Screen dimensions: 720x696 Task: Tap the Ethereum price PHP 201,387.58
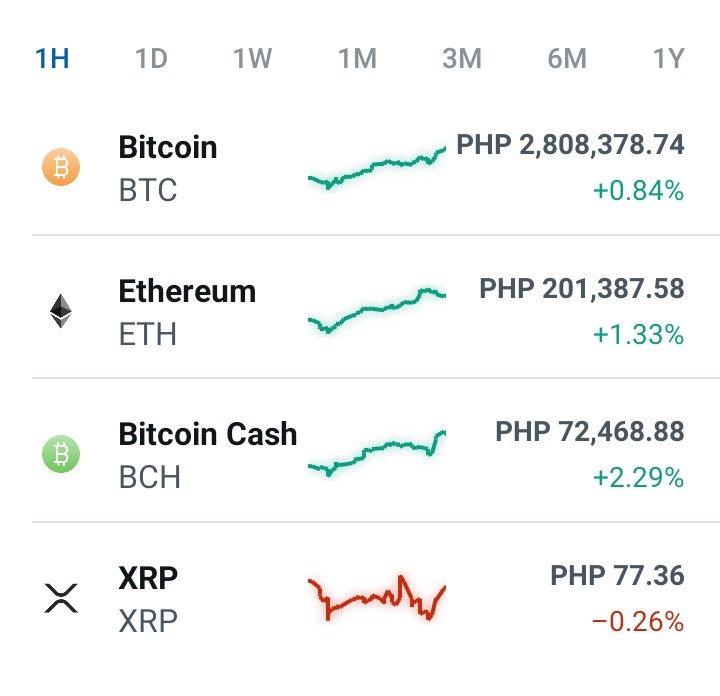[582, 289]
